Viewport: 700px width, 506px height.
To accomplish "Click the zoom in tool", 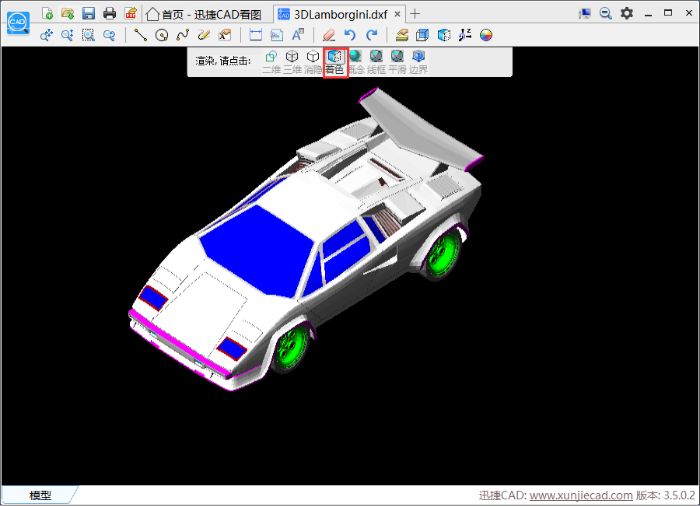I will pos(67,35).
